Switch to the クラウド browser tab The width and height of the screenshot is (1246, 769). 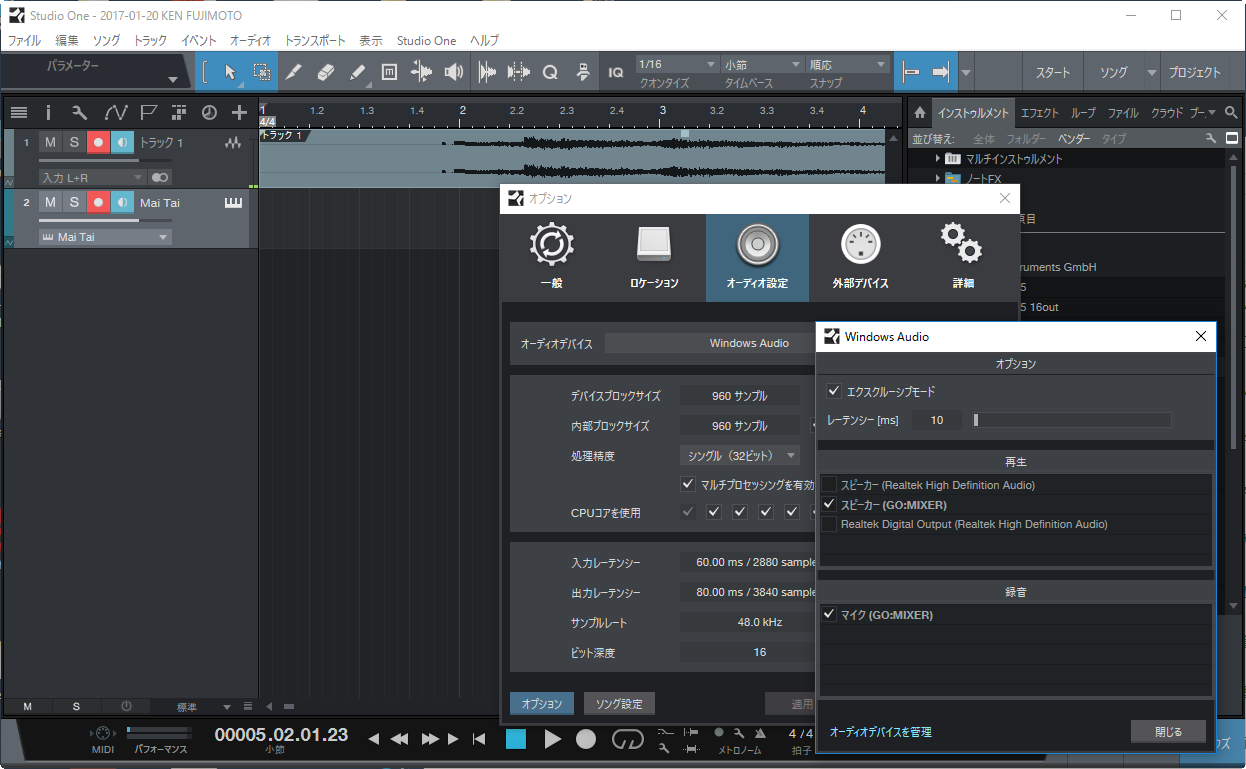click(x=1167, y=113)
